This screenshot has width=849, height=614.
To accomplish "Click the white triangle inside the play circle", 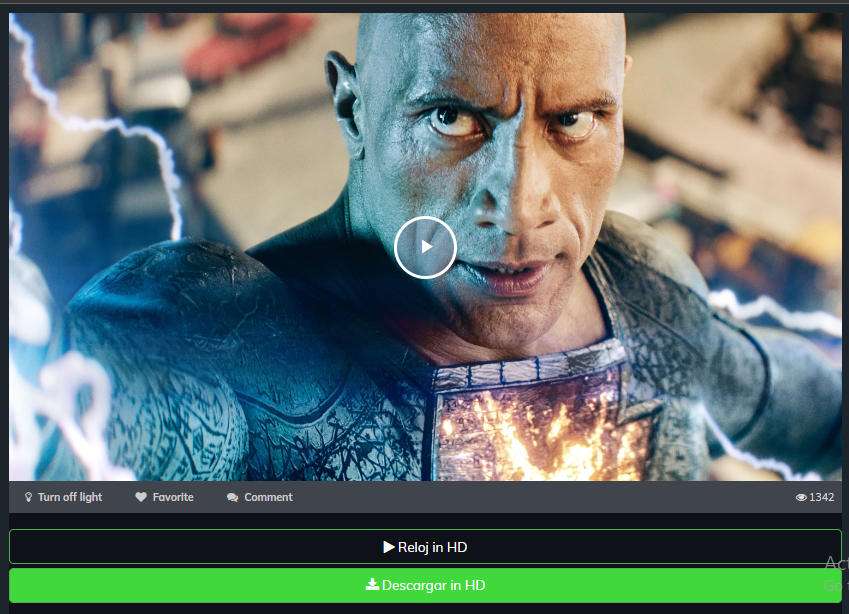I will pyautogui.click(x=427, y=246).
